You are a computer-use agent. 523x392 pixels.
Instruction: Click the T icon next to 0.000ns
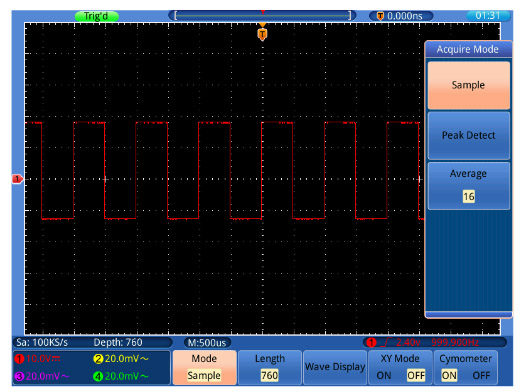[x=380, y=16]
